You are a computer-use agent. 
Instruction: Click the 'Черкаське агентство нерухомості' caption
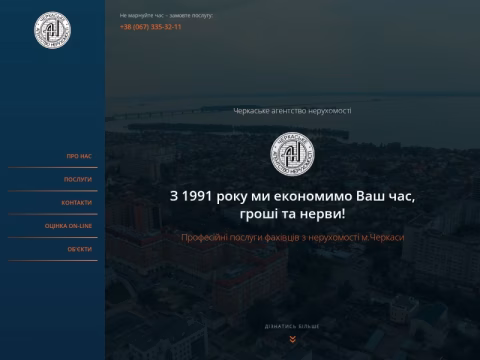point(292,111)
